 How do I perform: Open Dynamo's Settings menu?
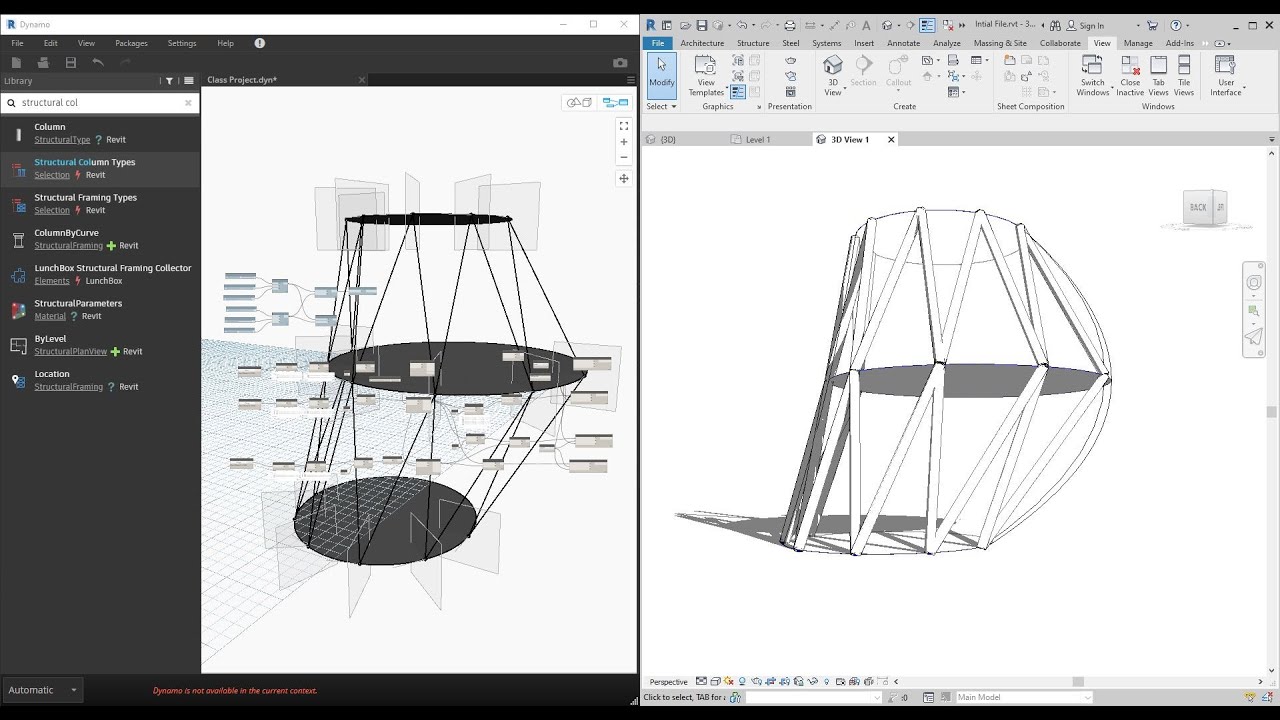click(182, 43)
